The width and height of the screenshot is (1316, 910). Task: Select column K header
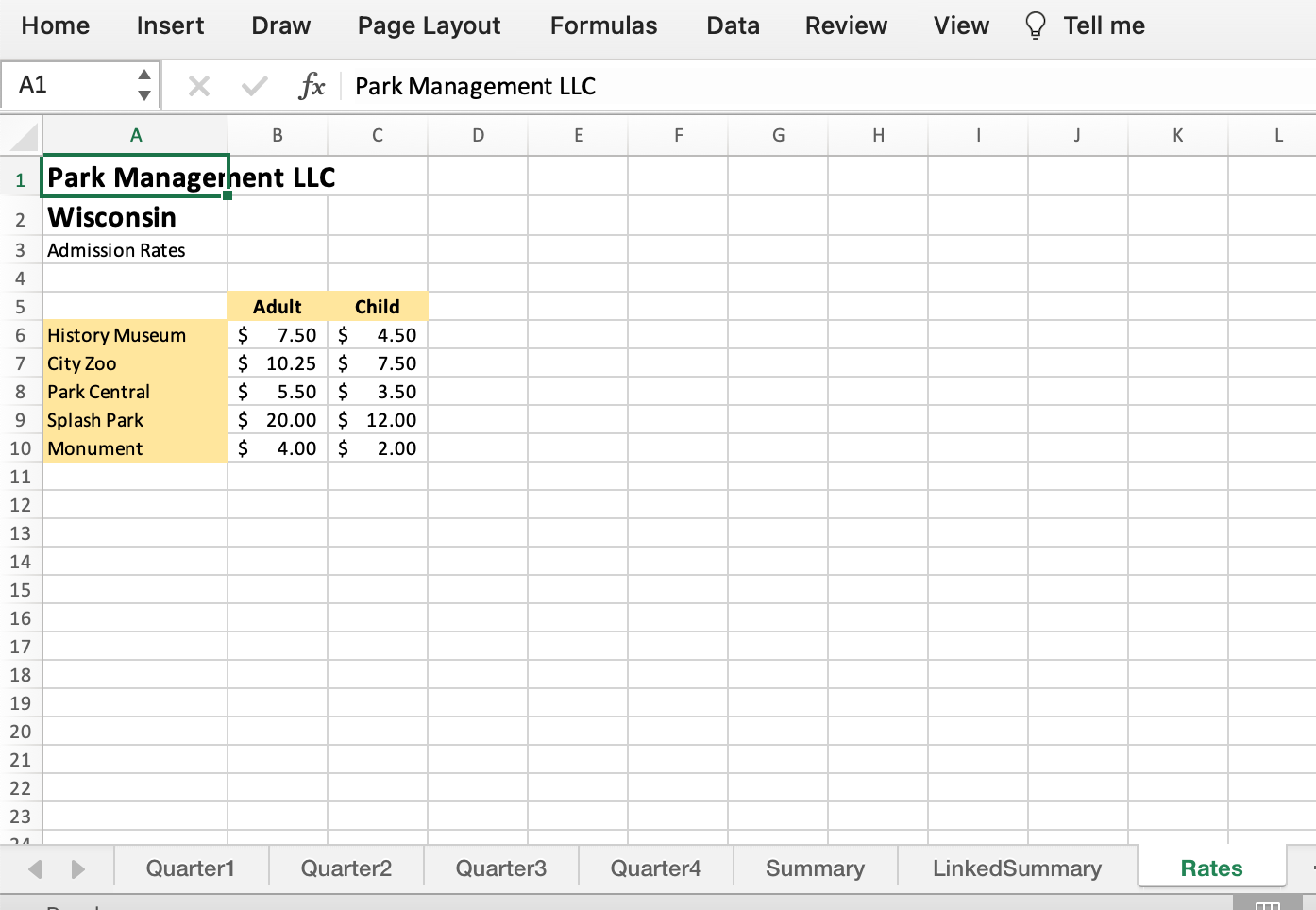[x=1178, y=135]
